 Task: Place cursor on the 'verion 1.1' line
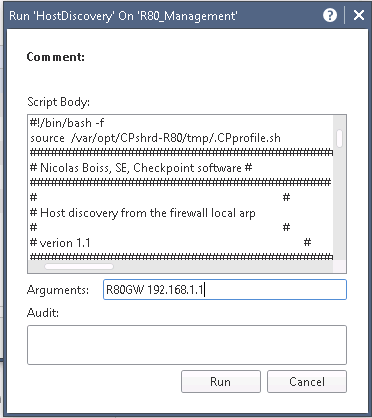tap(60, 243)
